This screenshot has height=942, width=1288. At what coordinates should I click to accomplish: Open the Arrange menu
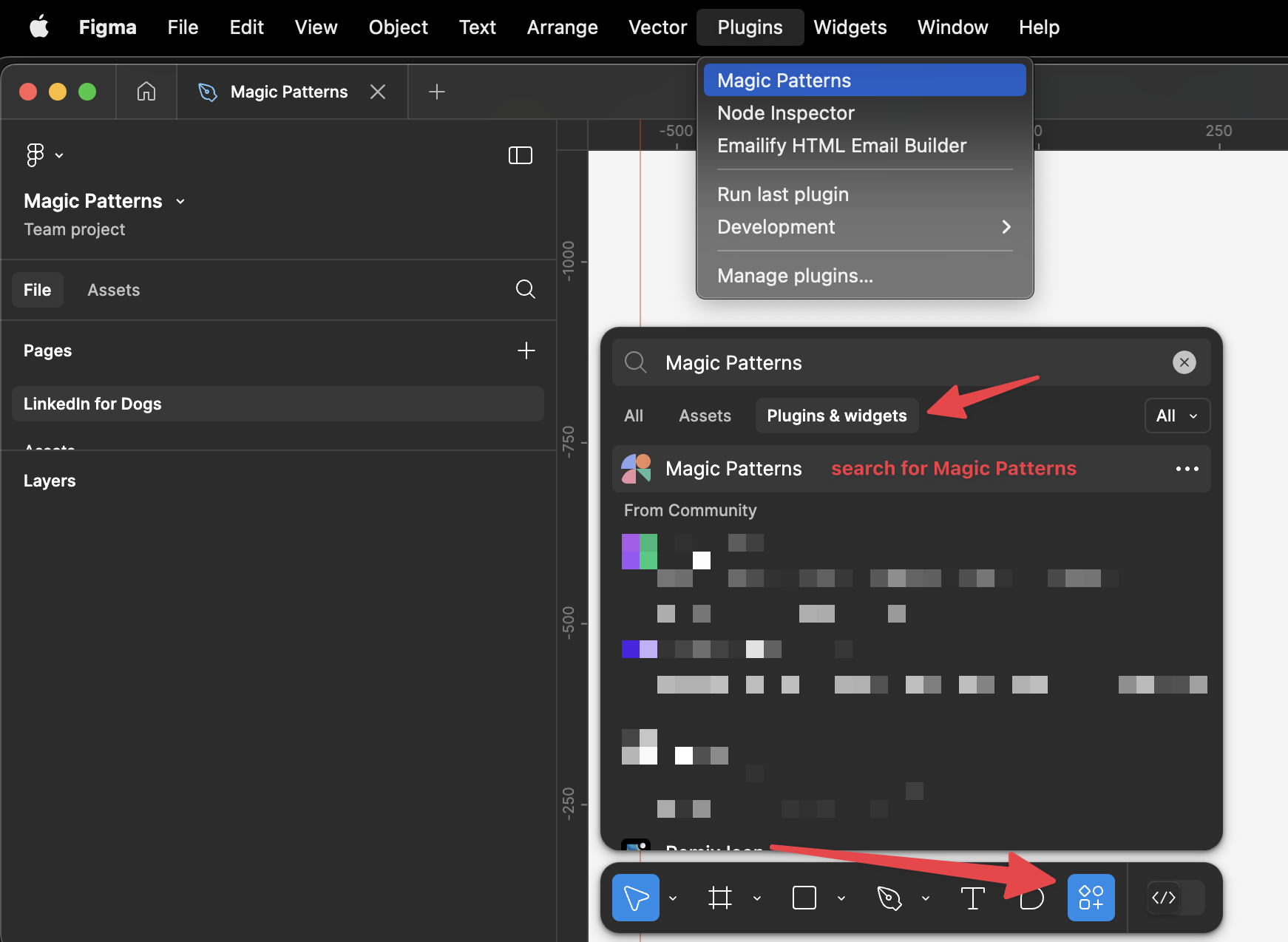click(562, 27)
